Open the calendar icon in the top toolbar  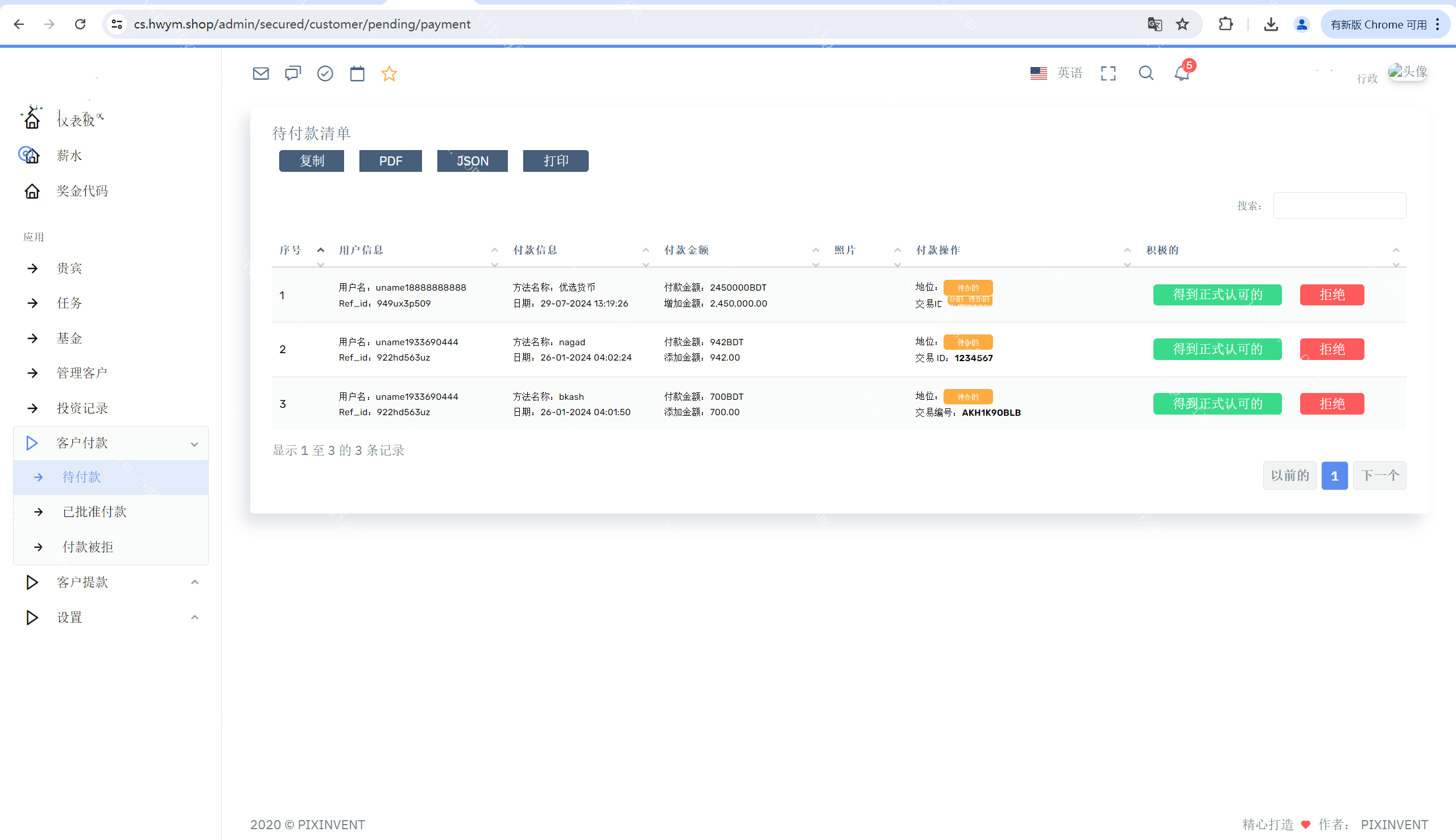[357, 73]
